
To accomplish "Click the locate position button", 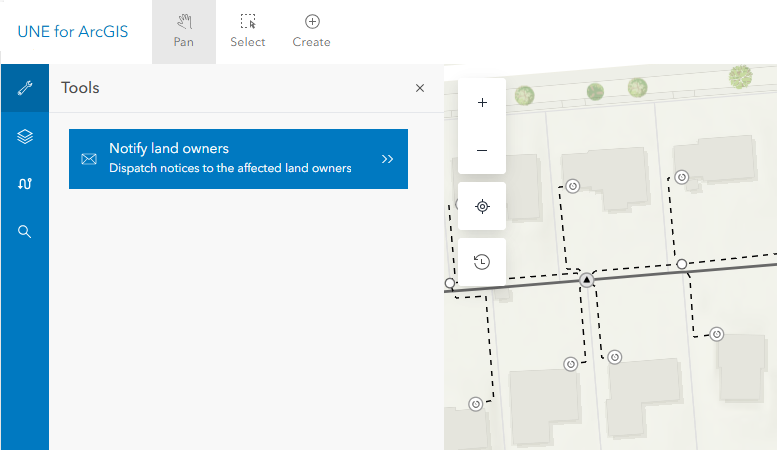I will click(482, 206).
